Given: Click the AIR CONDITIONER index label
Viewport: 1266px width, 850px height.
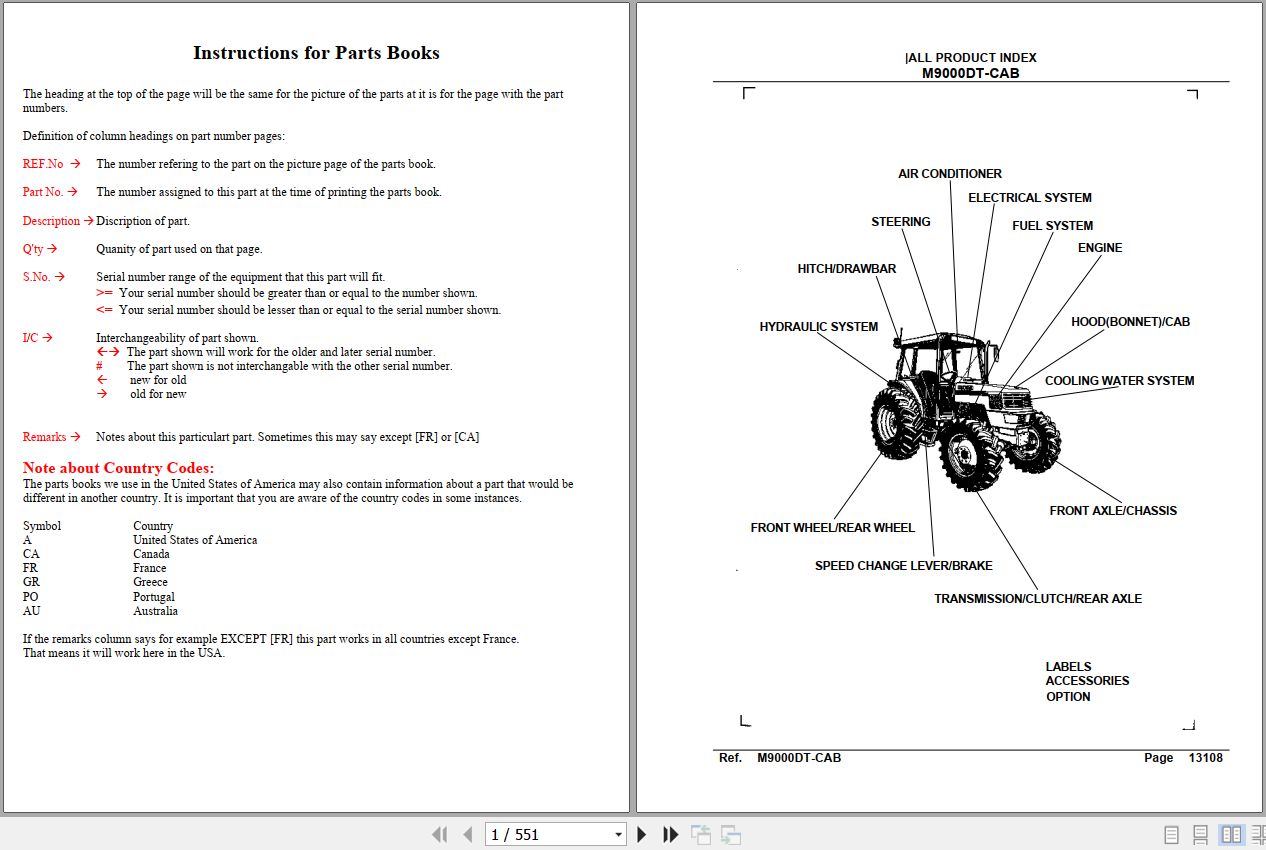Looking at the screenshot, I should (x=948, y=173).
